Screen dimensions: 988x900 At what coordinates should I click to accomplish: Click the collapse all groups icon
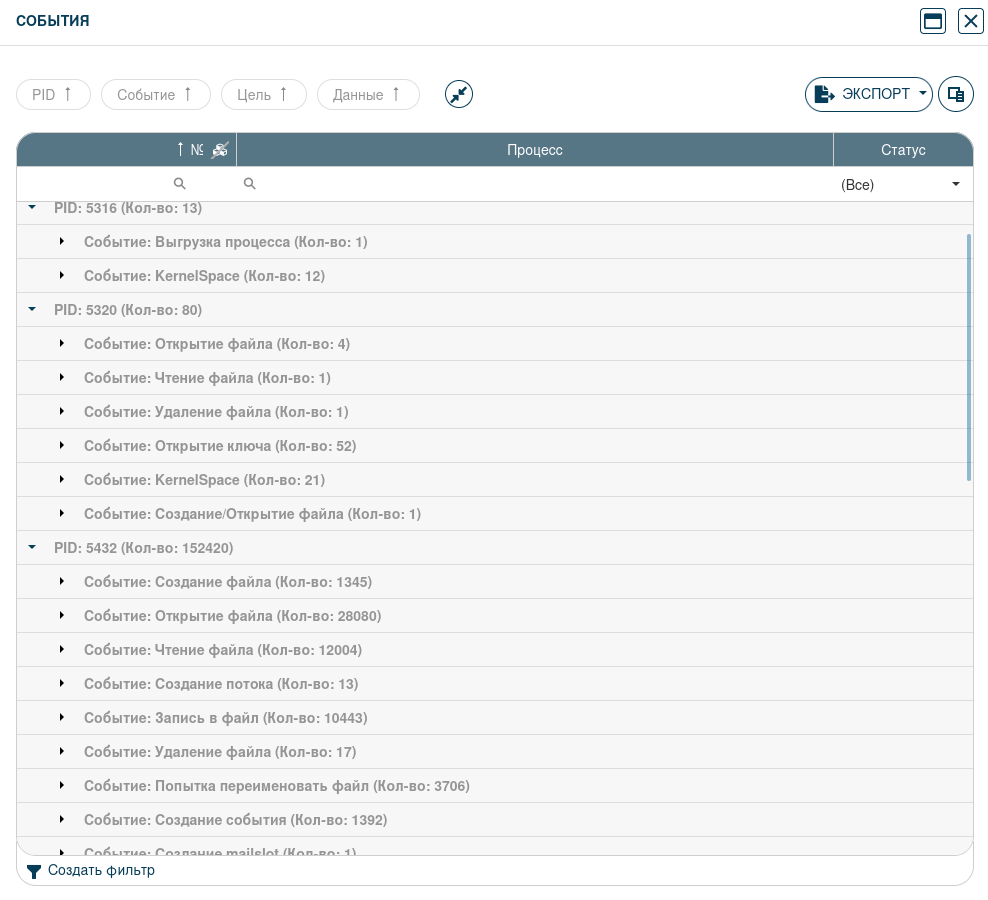459,94
